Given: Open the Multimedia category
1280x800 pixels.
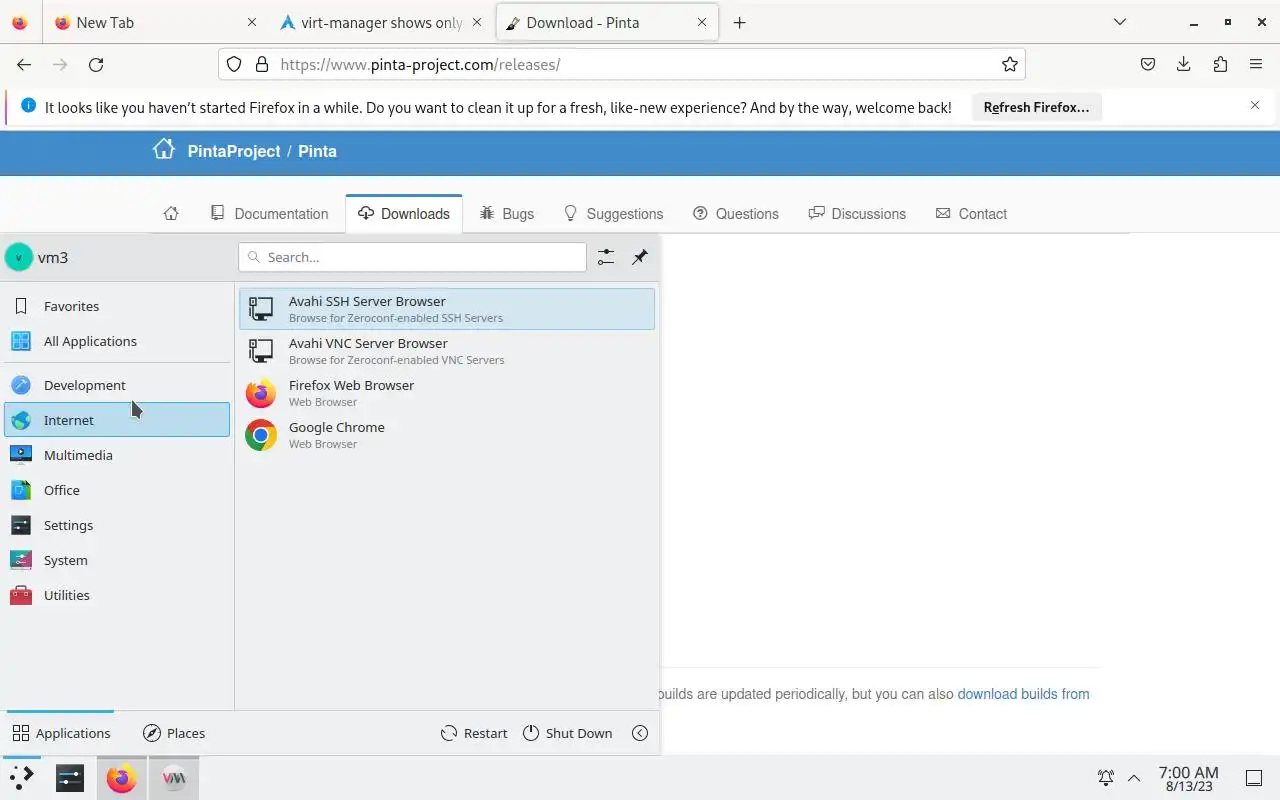Looking at the screenshot, I should (117, 455).
